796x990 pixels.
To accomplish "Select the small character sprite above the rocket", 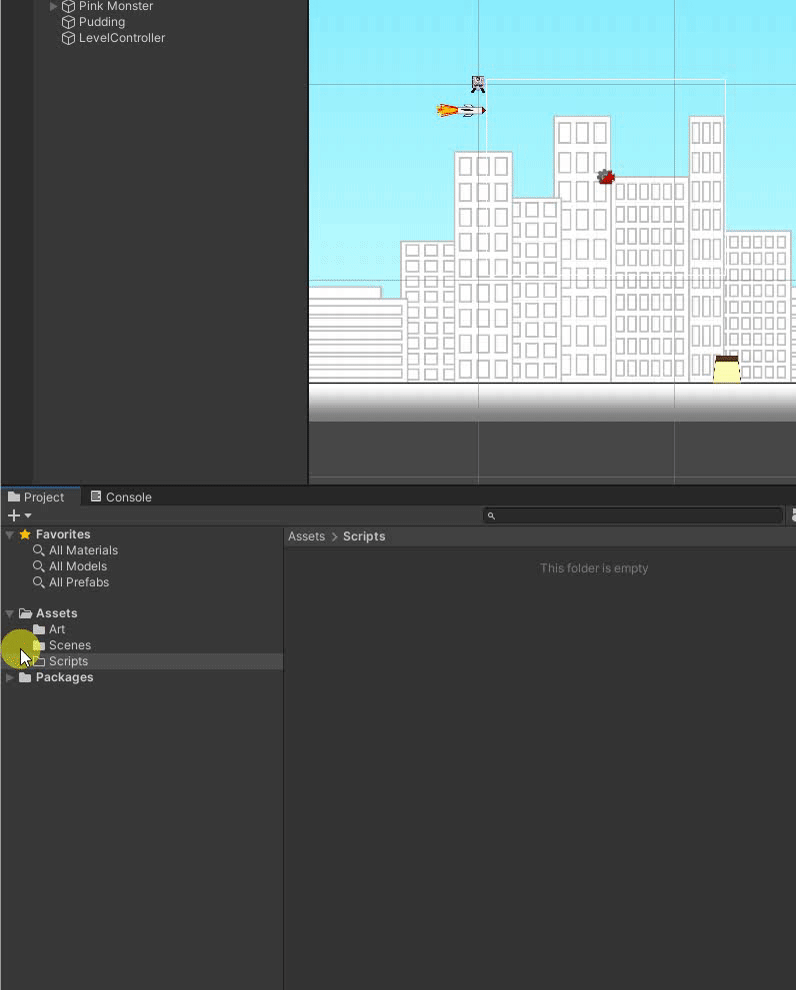I will 478,84.
